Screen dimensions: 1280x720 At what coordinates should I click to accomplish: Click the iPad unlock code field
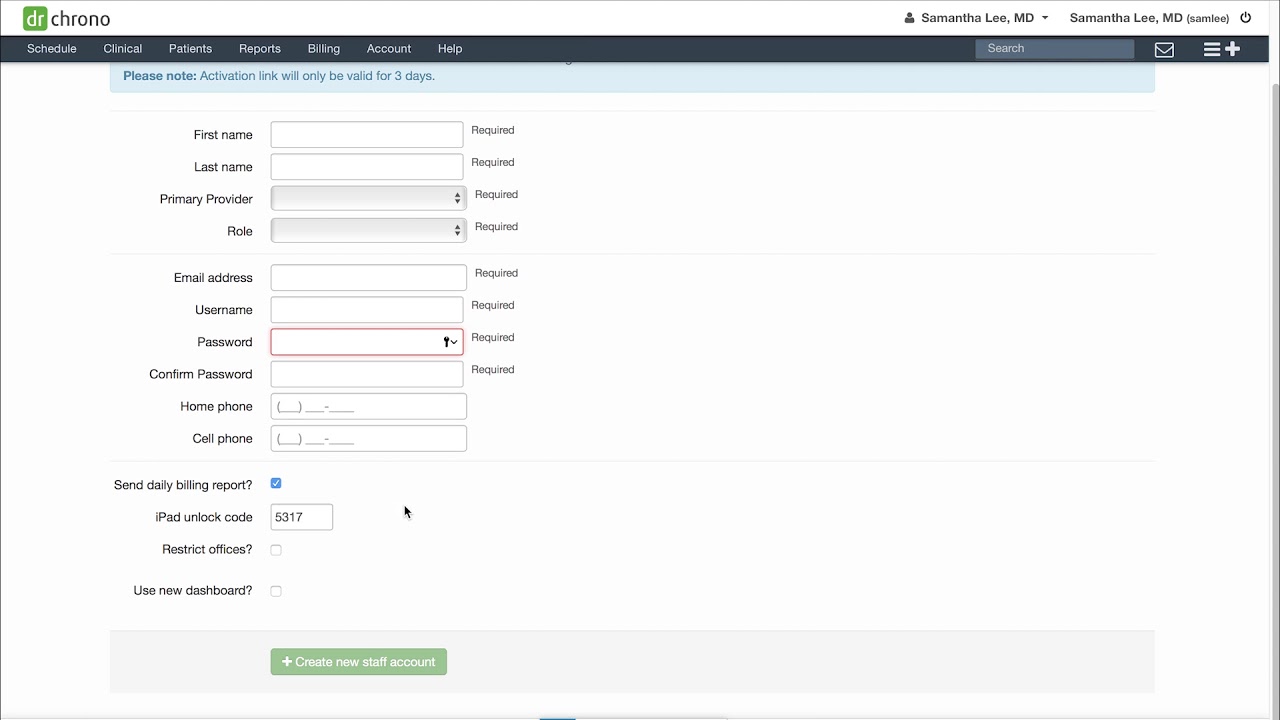[x=302, y=517]
